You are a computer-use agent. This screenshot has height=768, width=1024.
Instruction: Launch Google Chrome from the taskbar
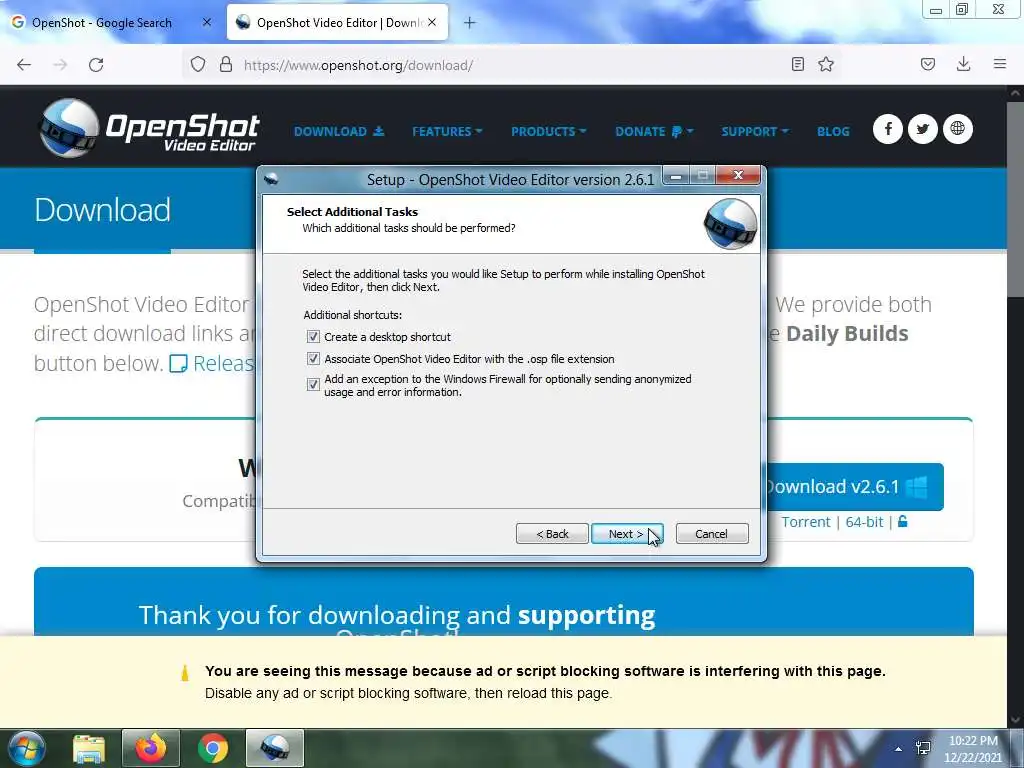coord(213,748)
